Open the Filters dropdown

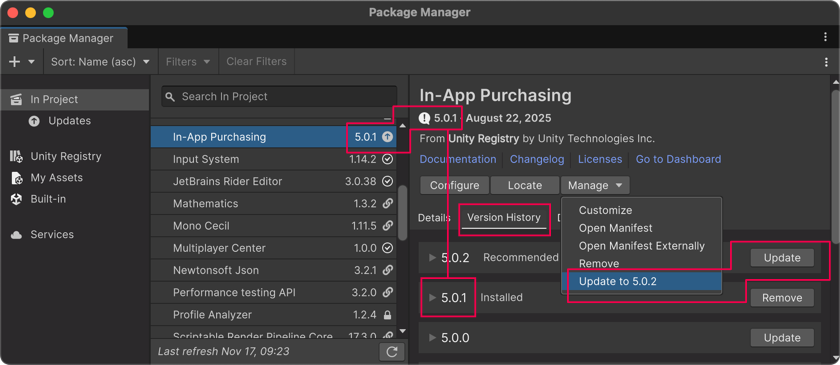189,62
